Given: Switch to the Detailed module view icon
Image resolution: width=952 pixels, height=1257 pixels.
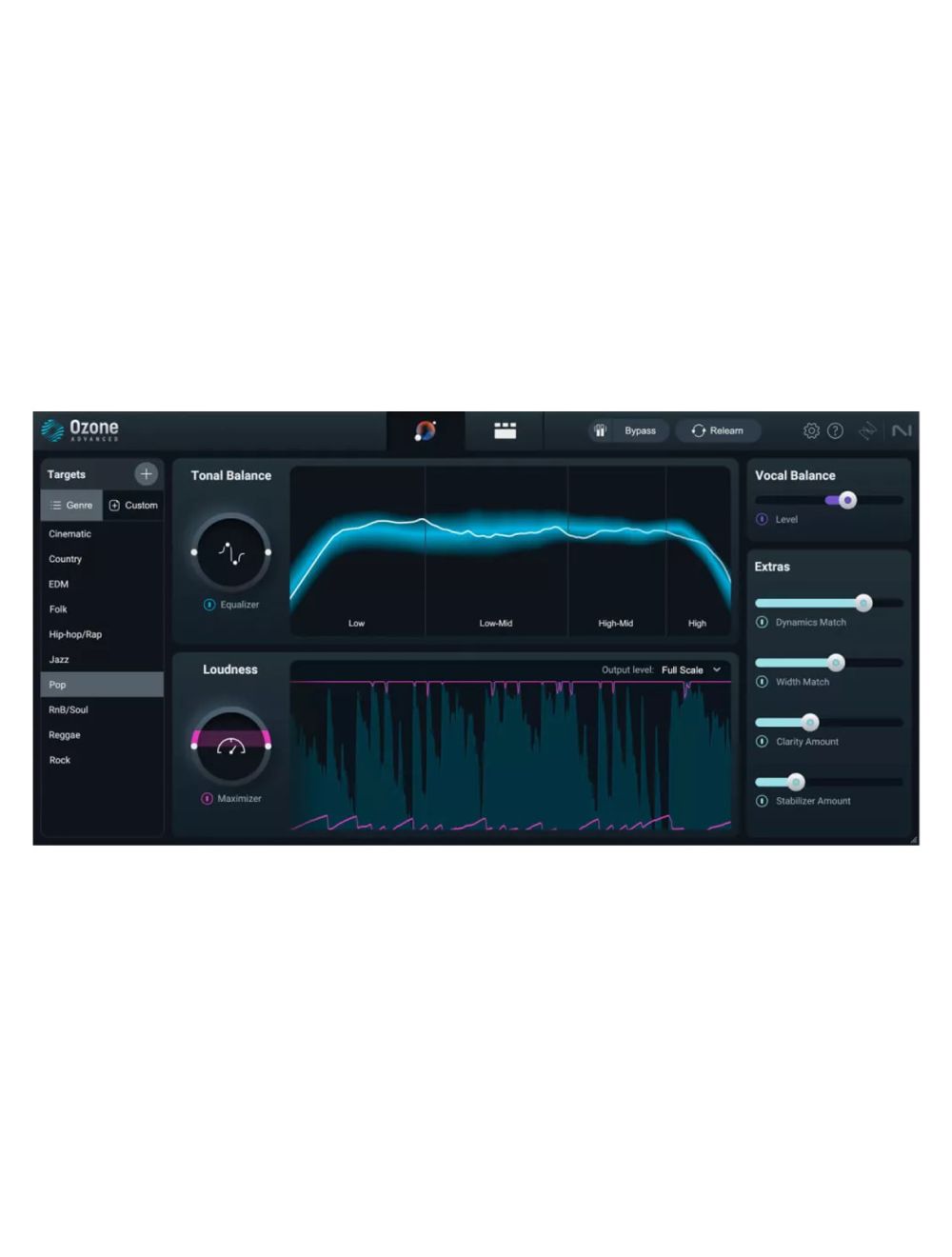Looking at the screenshot, I should click(x=504, y=430).
